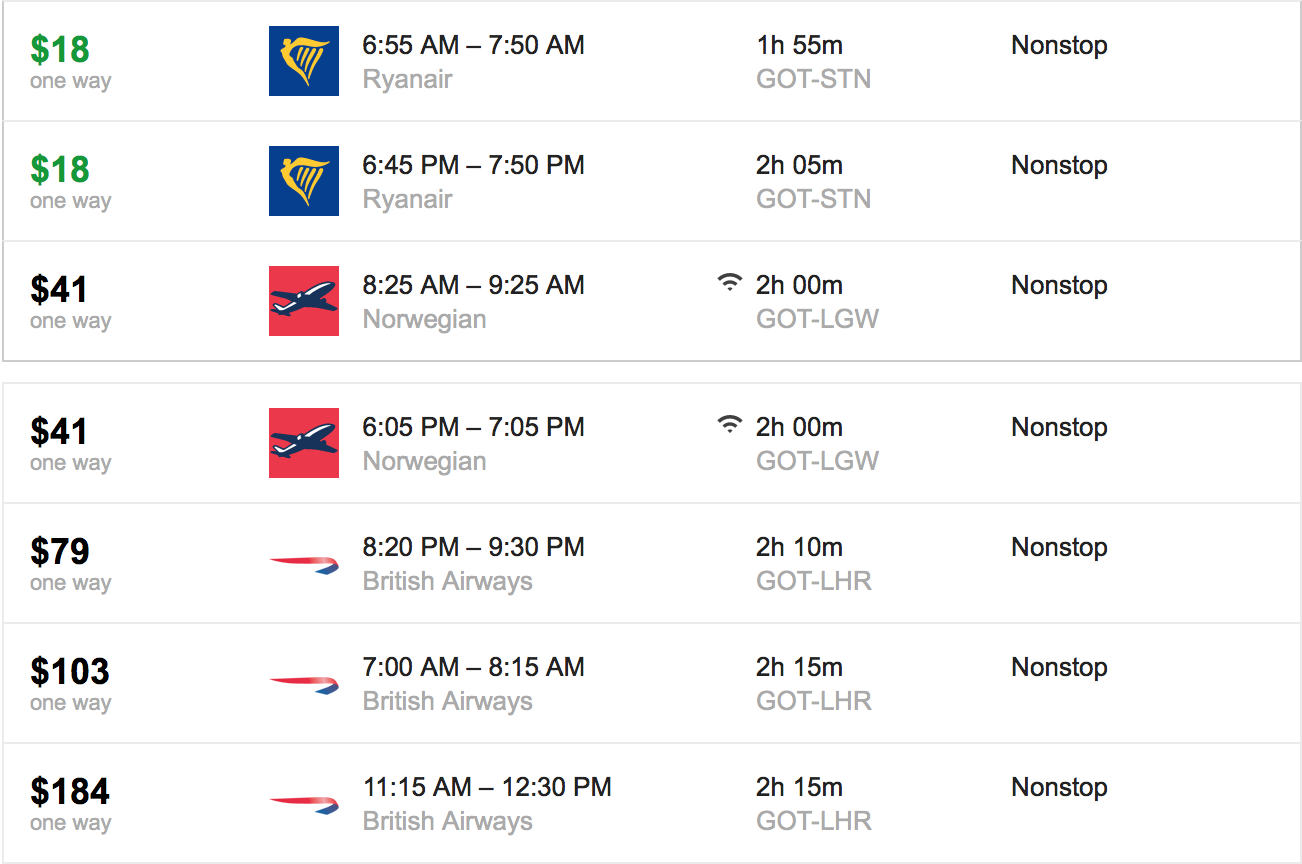This screenshot has width=1302, height=864.
Task: Click British Airways logo on 11:15 AM flight
Action: pos(304,805)
